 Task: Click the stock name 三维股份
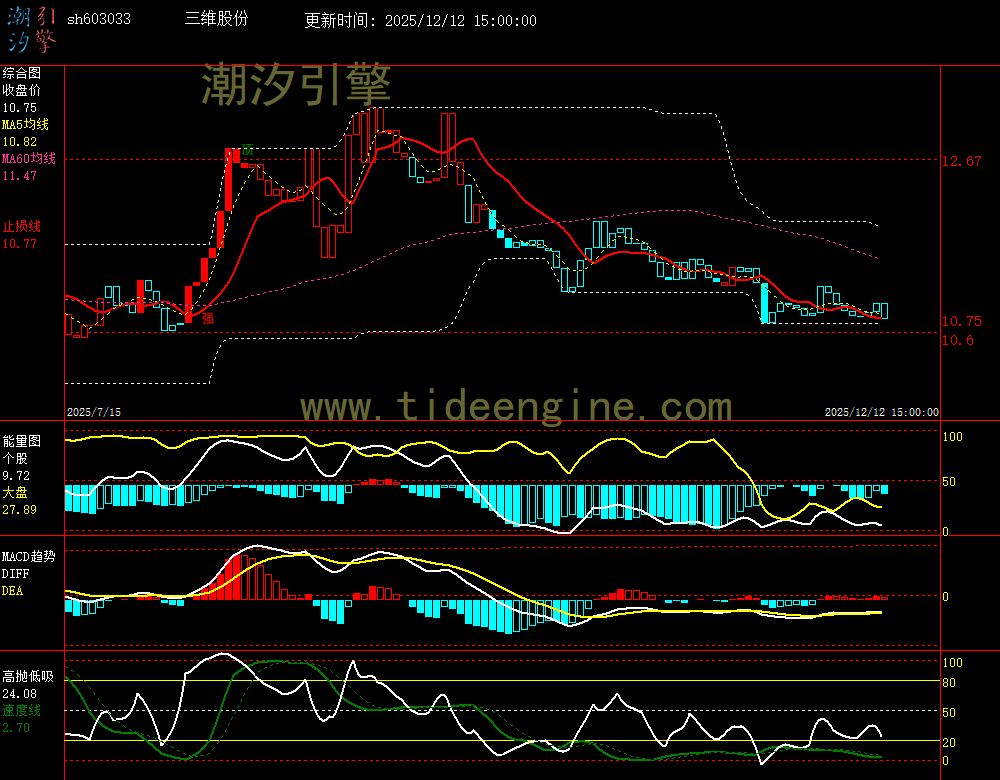(217, 20)
